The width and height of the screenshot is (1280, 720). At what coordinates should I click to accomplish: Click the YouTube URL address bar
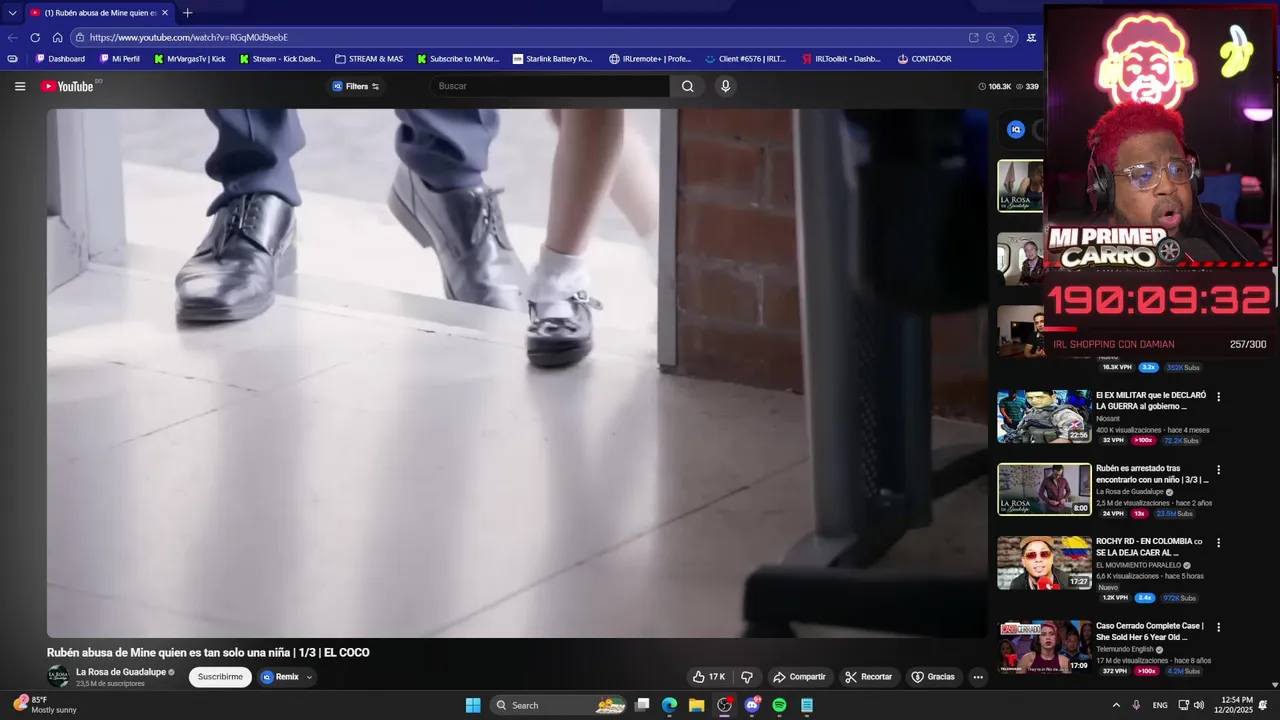520,37
